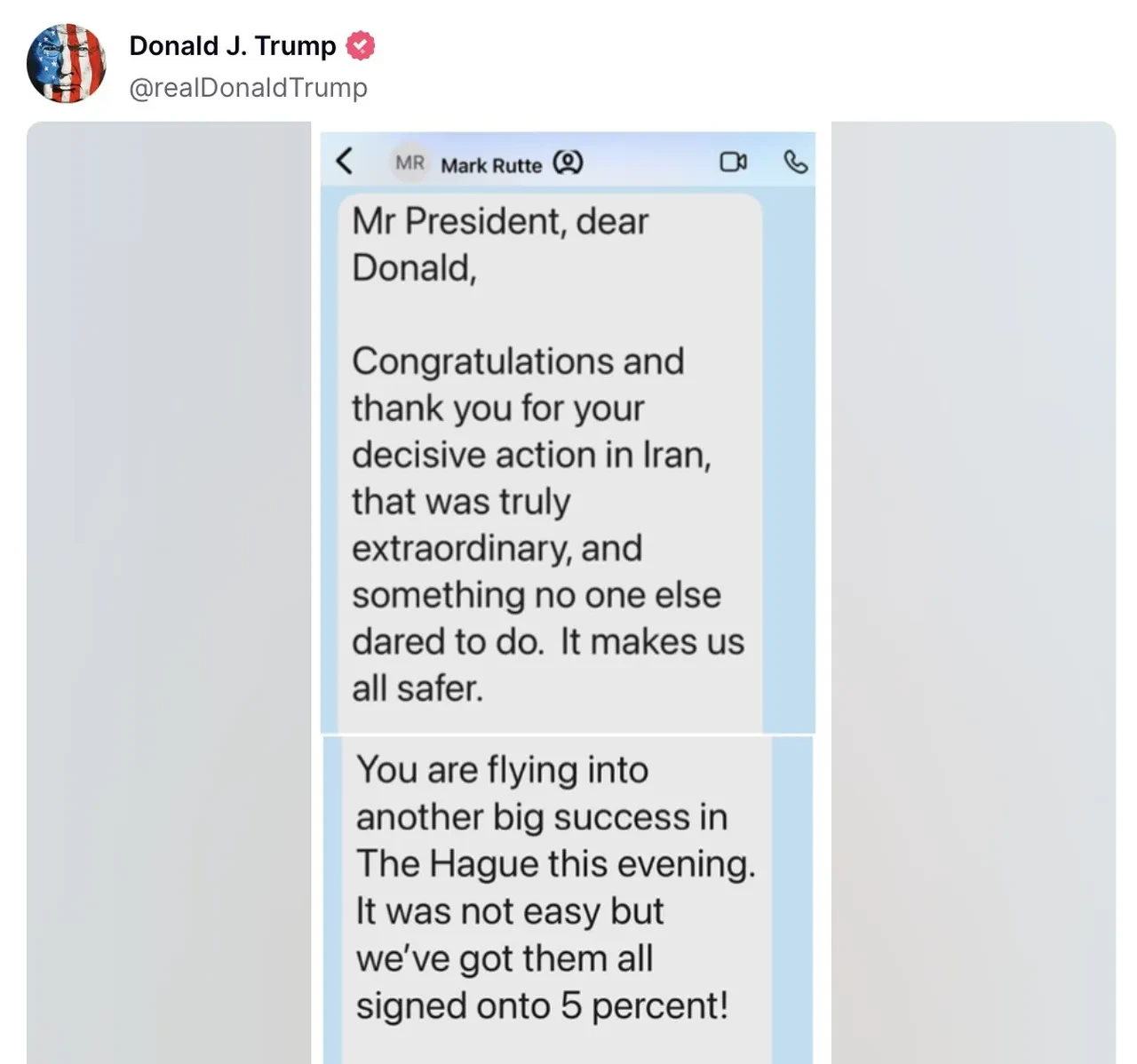This screenshot has width=1137, height=1064.
Task: Start a video call with Mark Rutte
Action: click(732, 162)
